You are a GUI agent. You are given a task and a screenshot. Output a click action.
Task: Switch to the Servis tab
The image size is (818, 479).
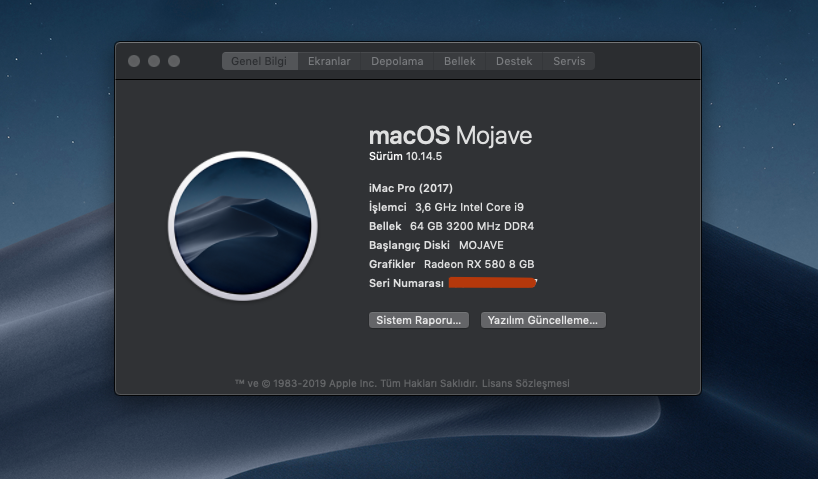click(569, 61)
